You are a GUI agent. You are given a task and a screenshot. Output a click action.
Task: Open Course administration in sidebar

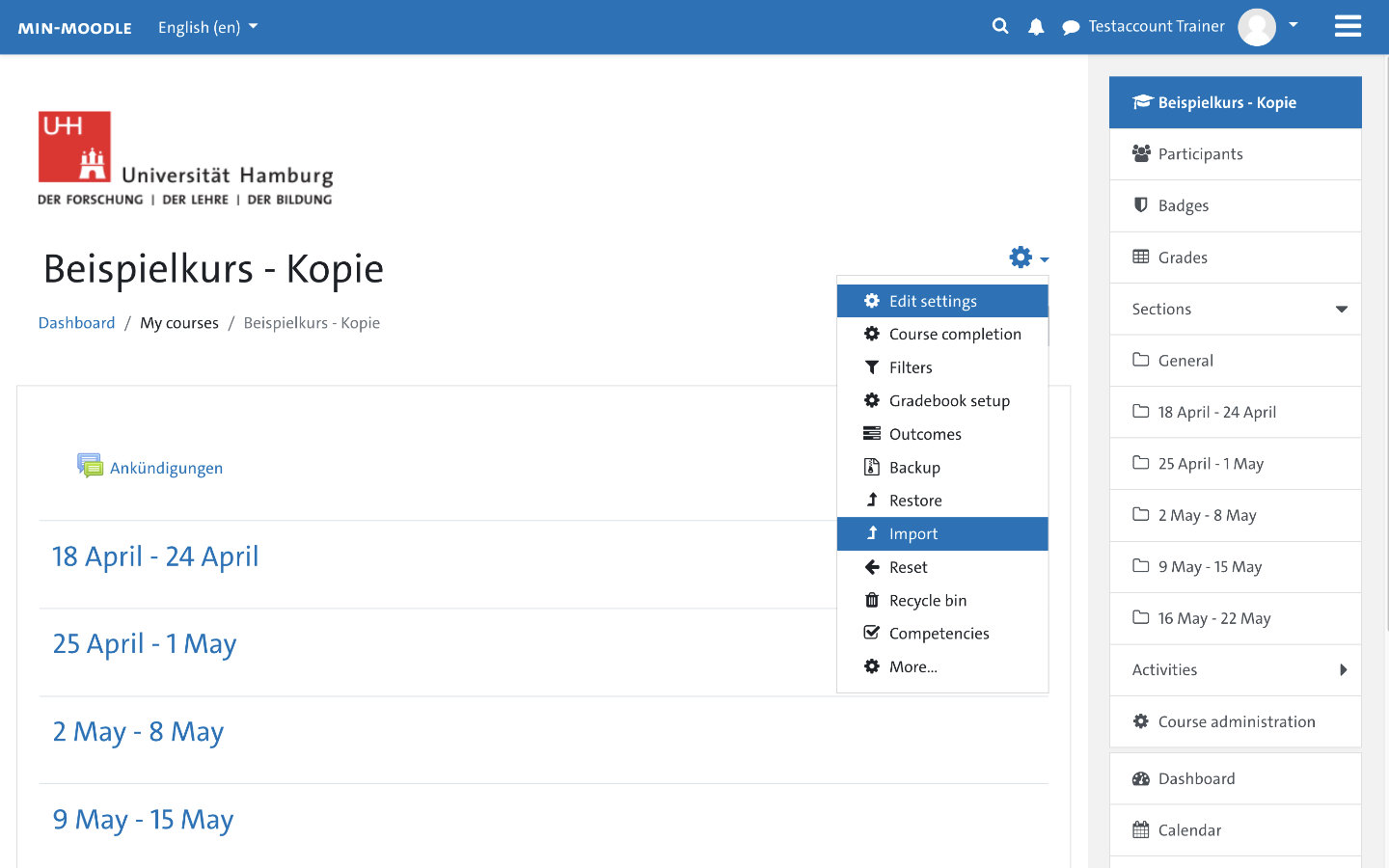coord(1235,721)
